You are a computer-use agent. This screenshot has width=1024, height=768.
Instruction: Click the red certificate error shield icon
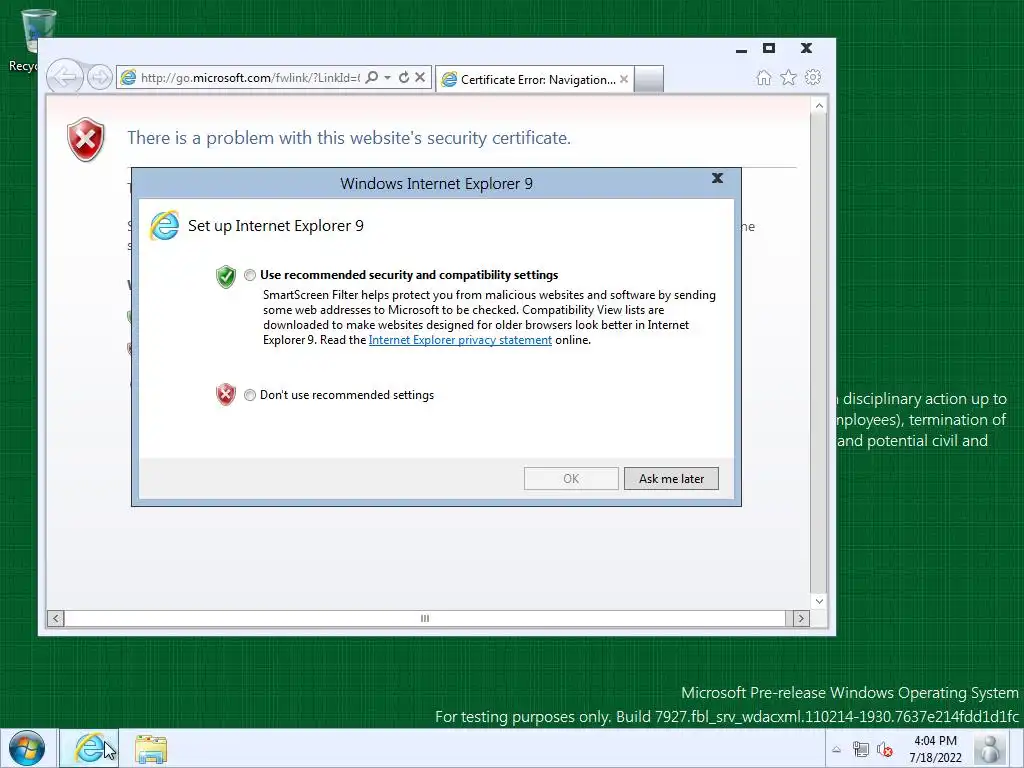[86, 139]
